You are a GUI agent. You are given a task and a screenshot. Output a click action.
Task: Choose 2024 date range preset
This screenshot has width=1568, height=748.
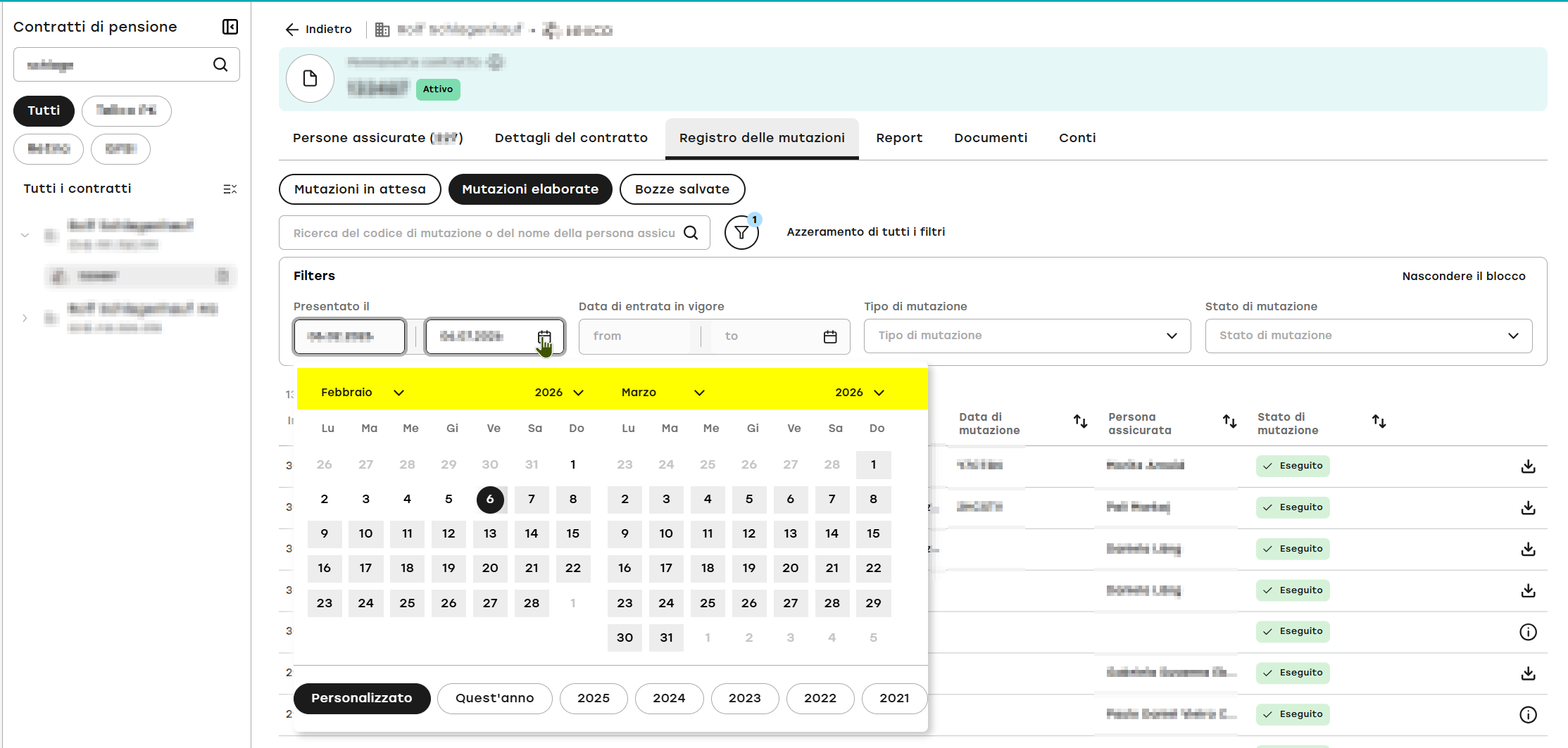click(x=669, y=699)
